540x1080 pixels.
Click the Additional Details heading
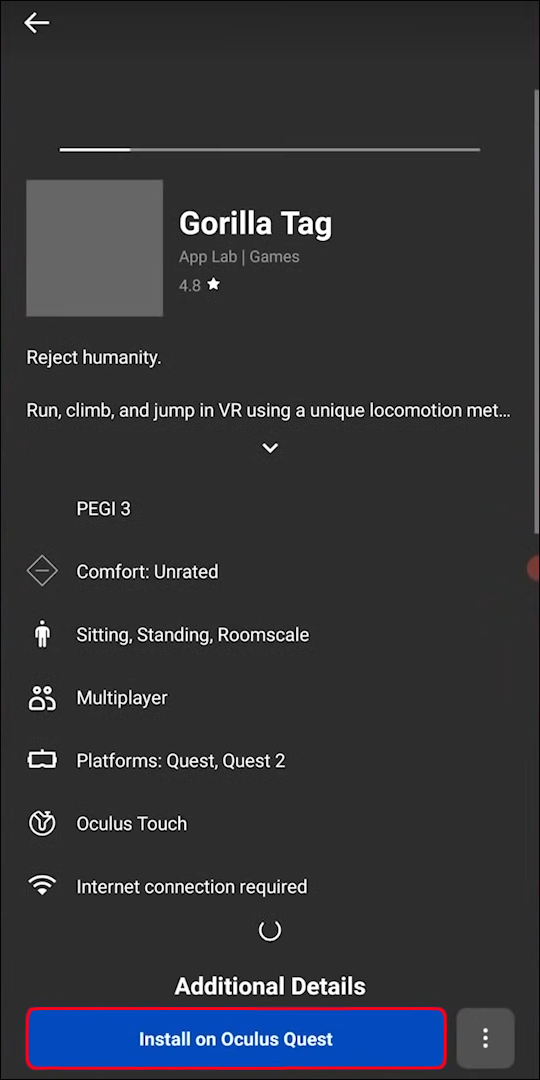[x=270, y=986]
